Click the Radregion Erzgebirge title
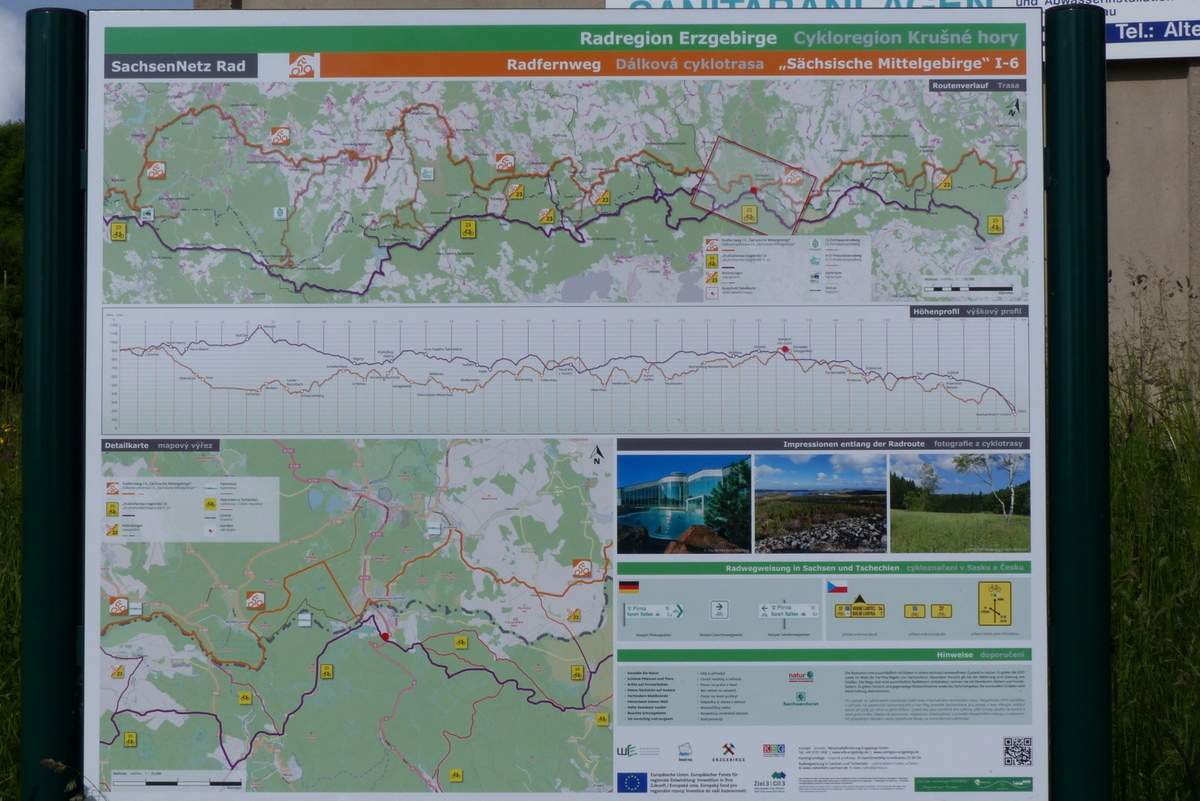Image resolution: width=1200 pixels, height=801 pixels. coord(678,39)
